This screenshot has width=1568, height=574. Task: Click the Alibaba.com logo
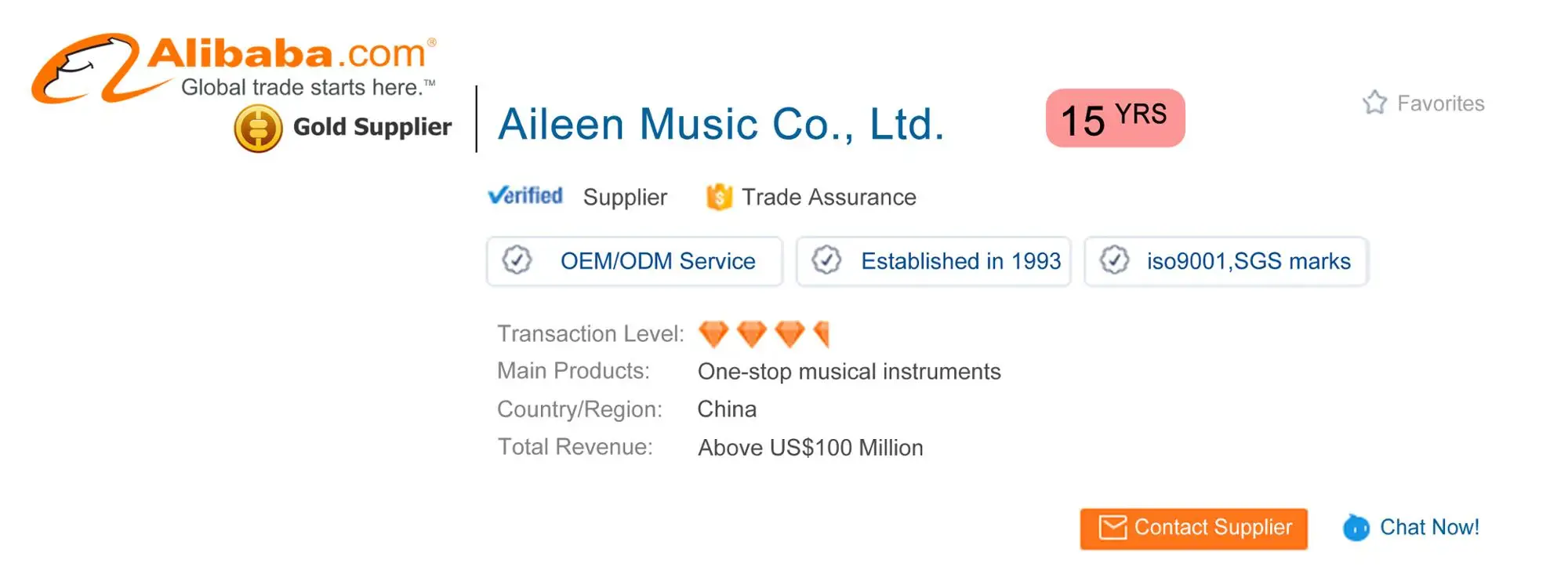234,67
